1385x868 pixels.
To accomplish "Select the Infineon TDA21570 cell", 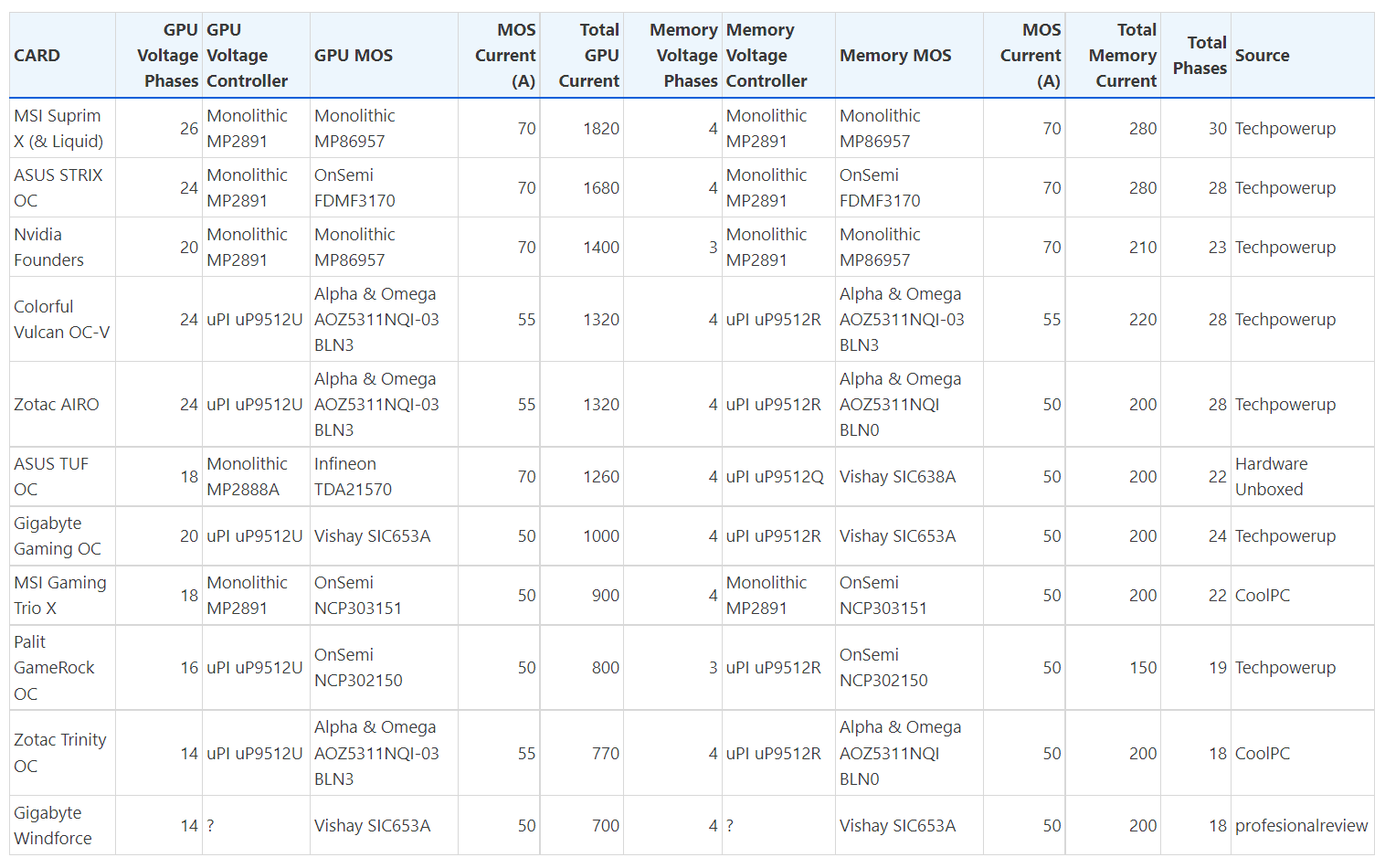I will pyautogui.click(x=353, y=477).
